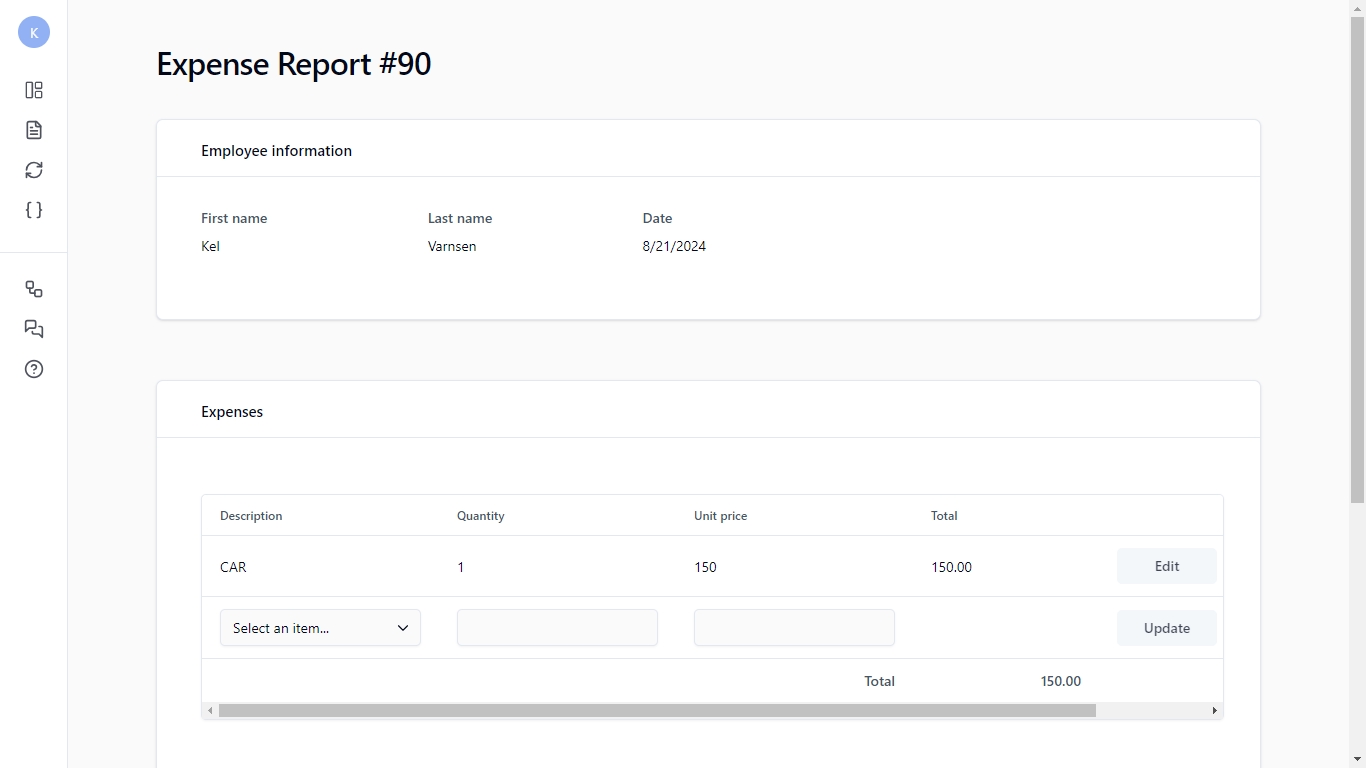Open the curly braces code icon
Screen dimensions: 1366x768
(x=34, y=210)
